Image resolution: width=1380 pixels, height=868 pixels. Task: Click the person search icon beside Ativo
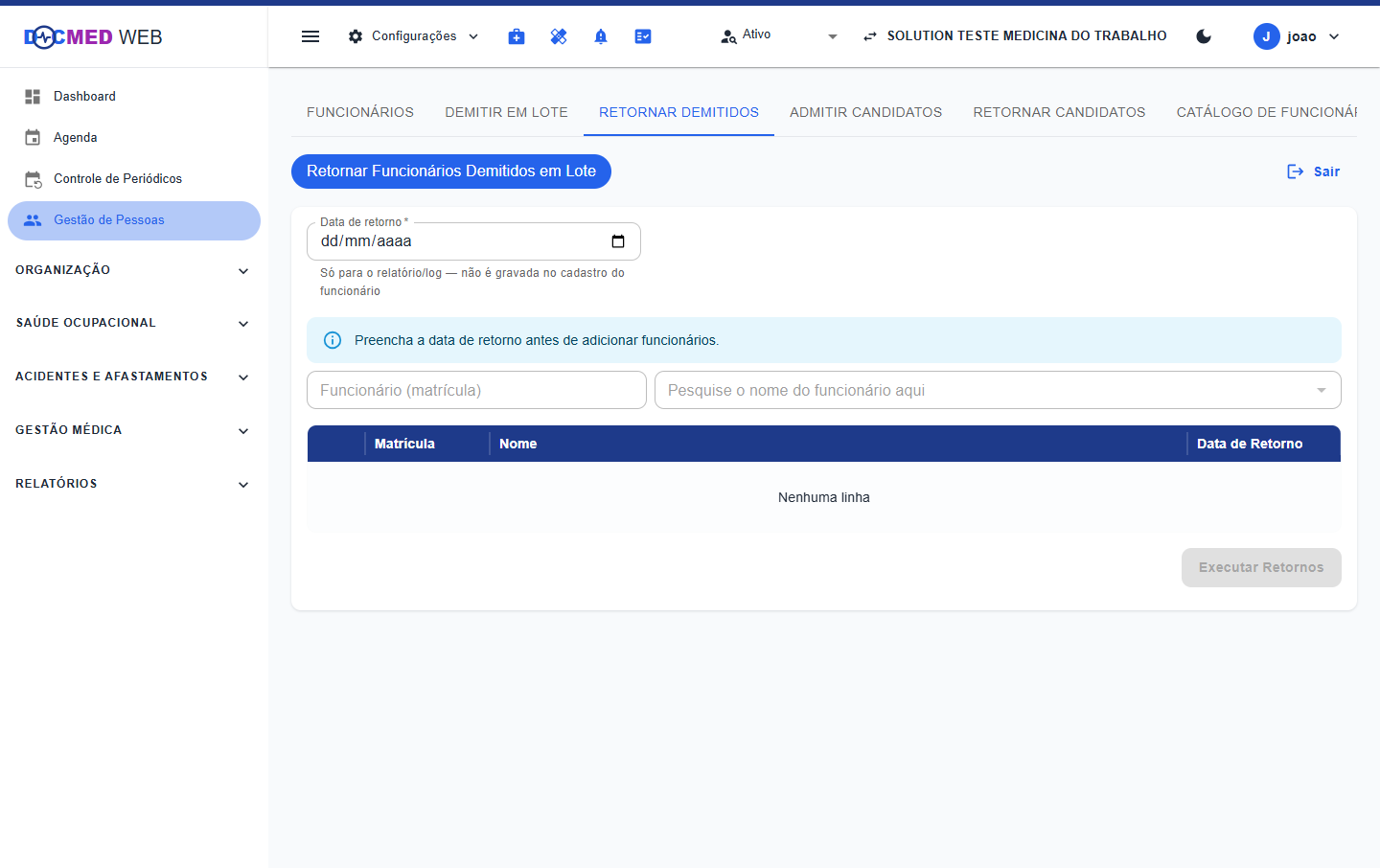728,36
